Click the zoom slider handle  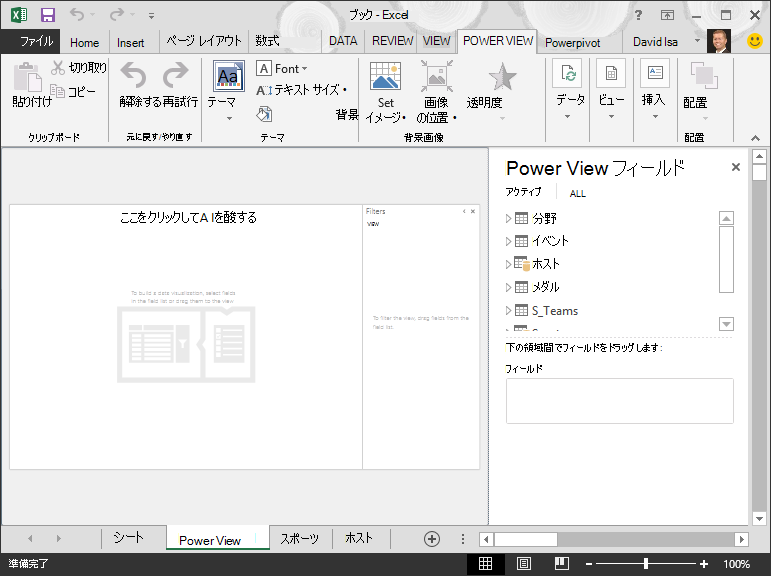(x=646, y=564)
